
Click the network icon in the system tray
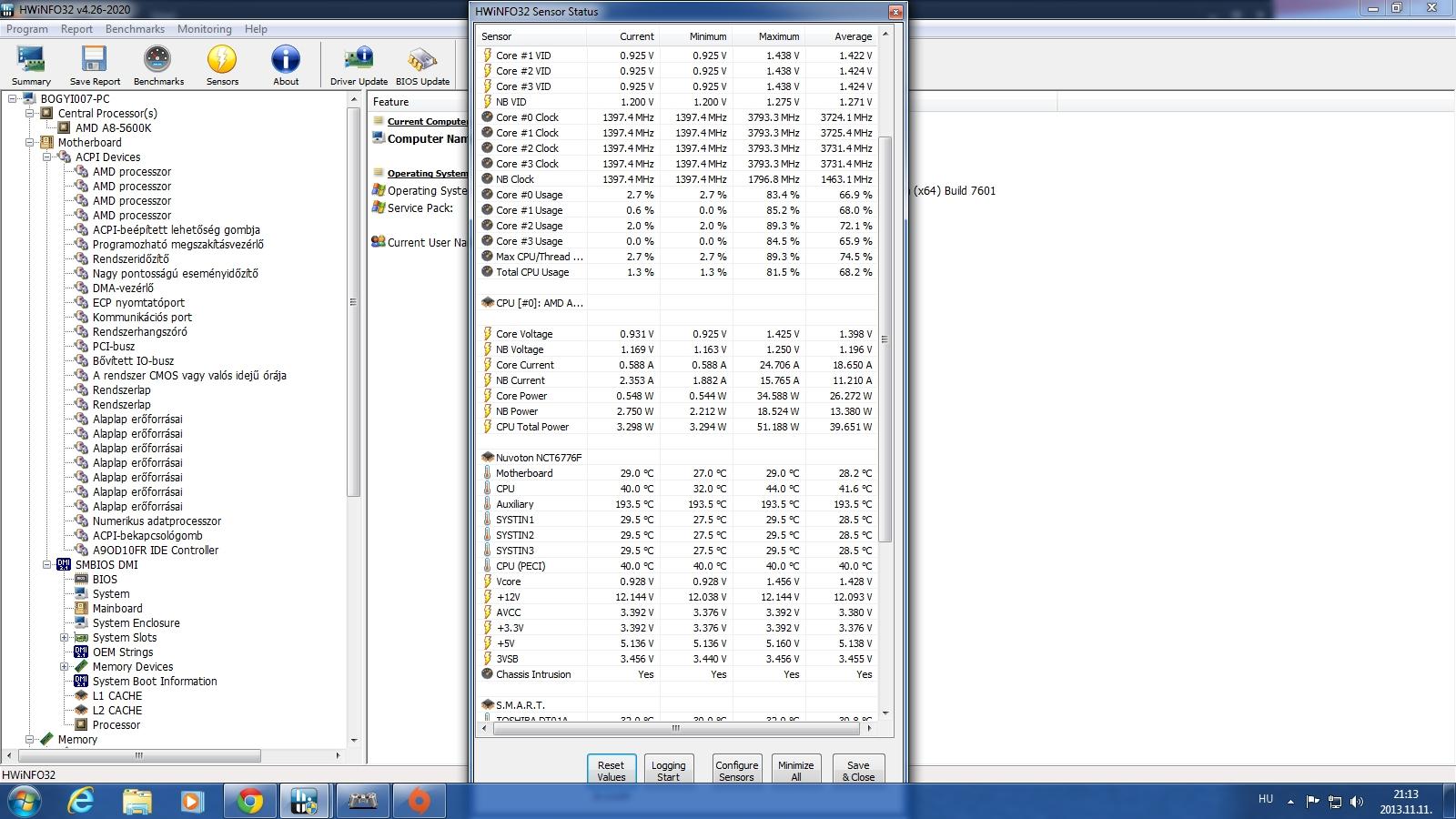[1335, 802]
